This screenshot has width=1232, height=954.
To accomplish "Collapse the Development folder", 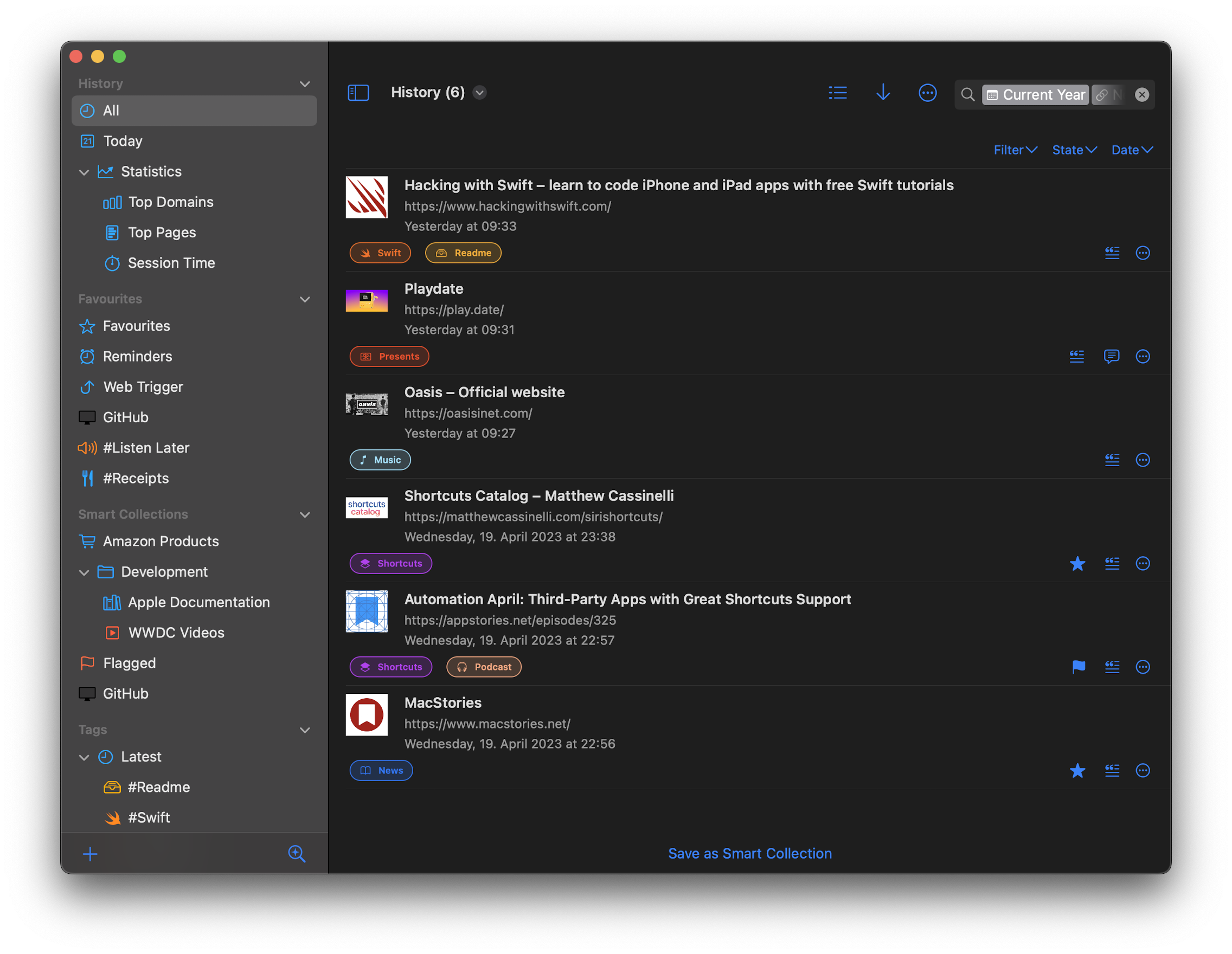I will pos(84,572).
